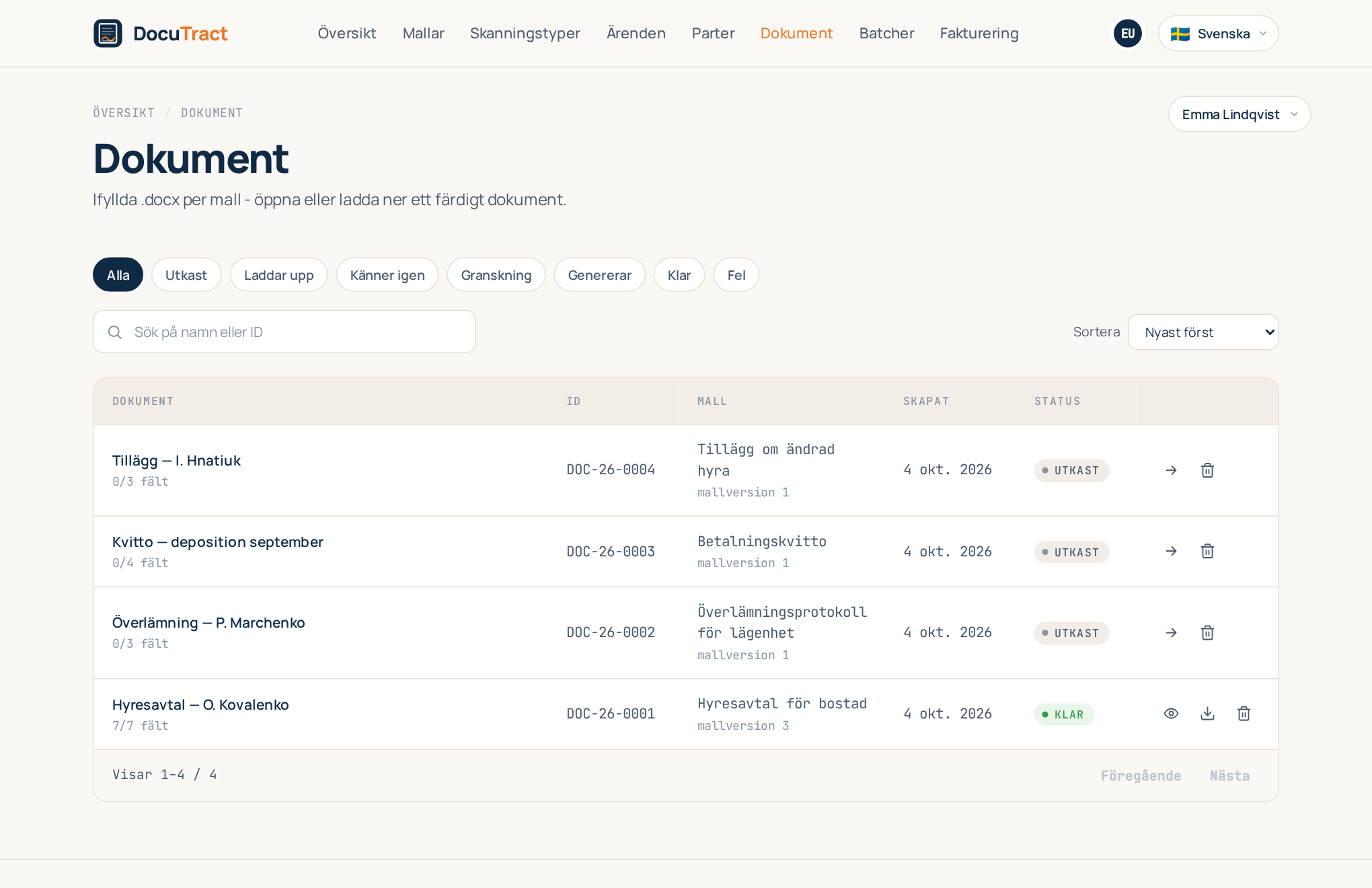Click the ID cell DOC-26-0003
The image size is (1372, 888).
pos(611,552)
